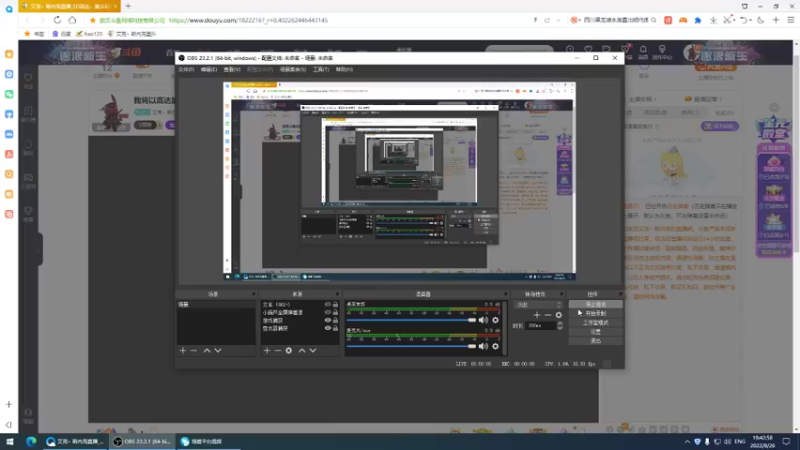The image size is (800, 450).
Task: Remove the selected source with minus icon
Action: pos(278,351)
